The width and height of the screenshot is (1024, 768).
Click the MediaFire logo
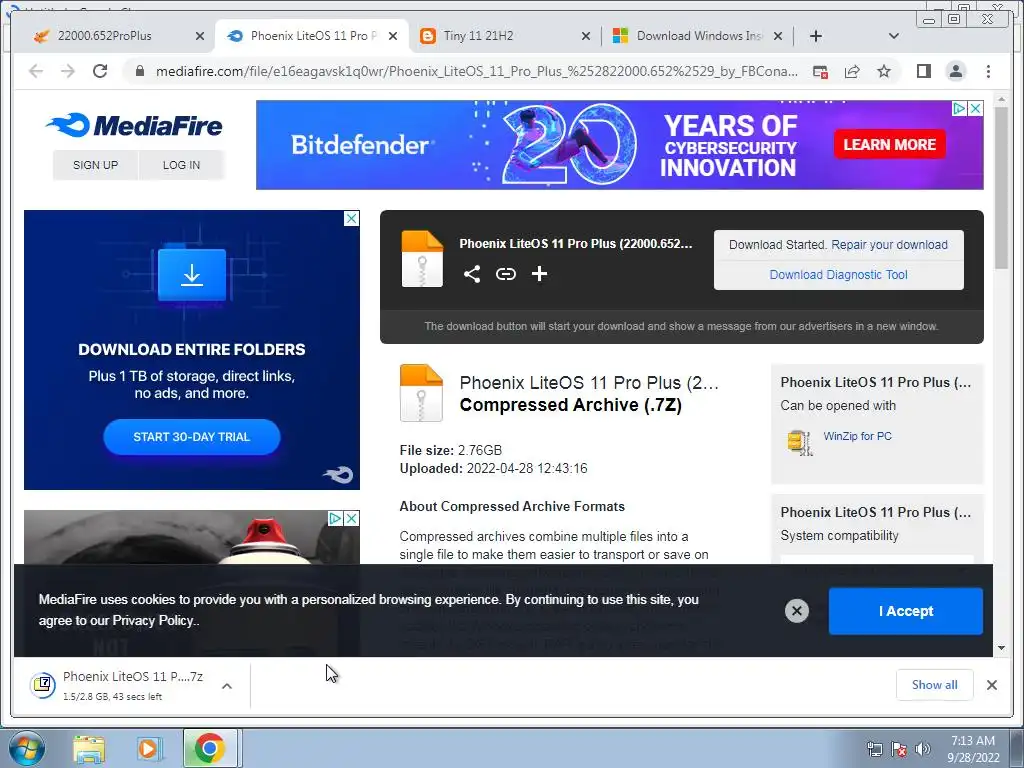click(x=135, y=125)
